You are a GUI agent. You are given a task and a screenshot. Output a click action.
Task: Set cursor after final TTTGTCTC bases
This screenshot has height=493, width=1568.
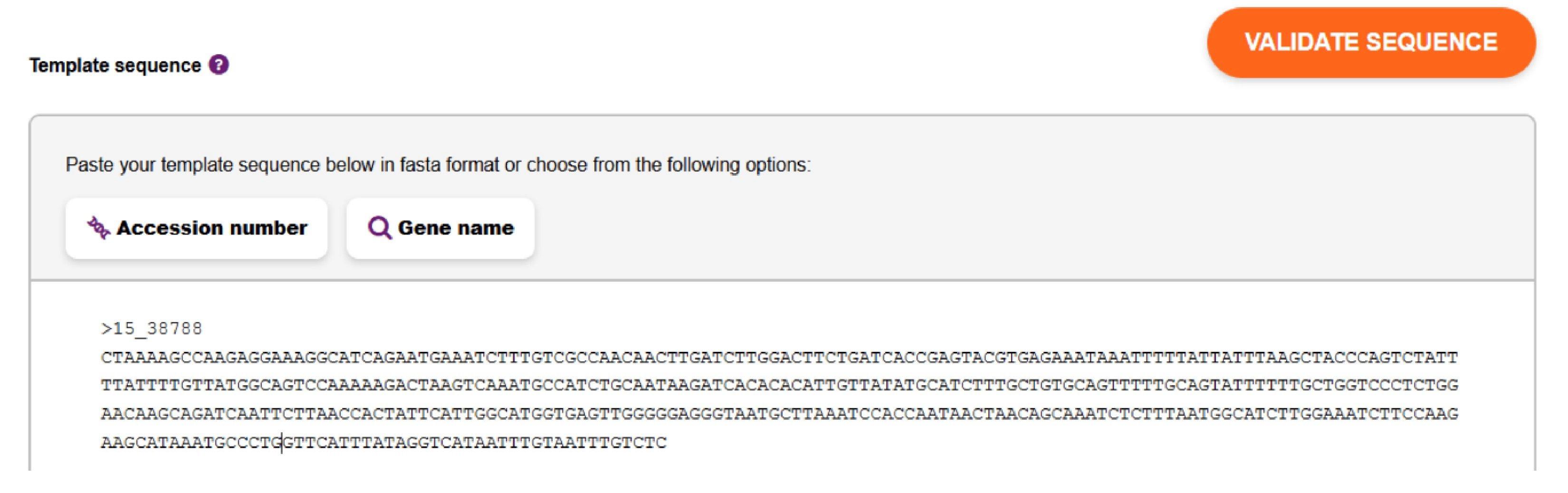pos(668,443)
